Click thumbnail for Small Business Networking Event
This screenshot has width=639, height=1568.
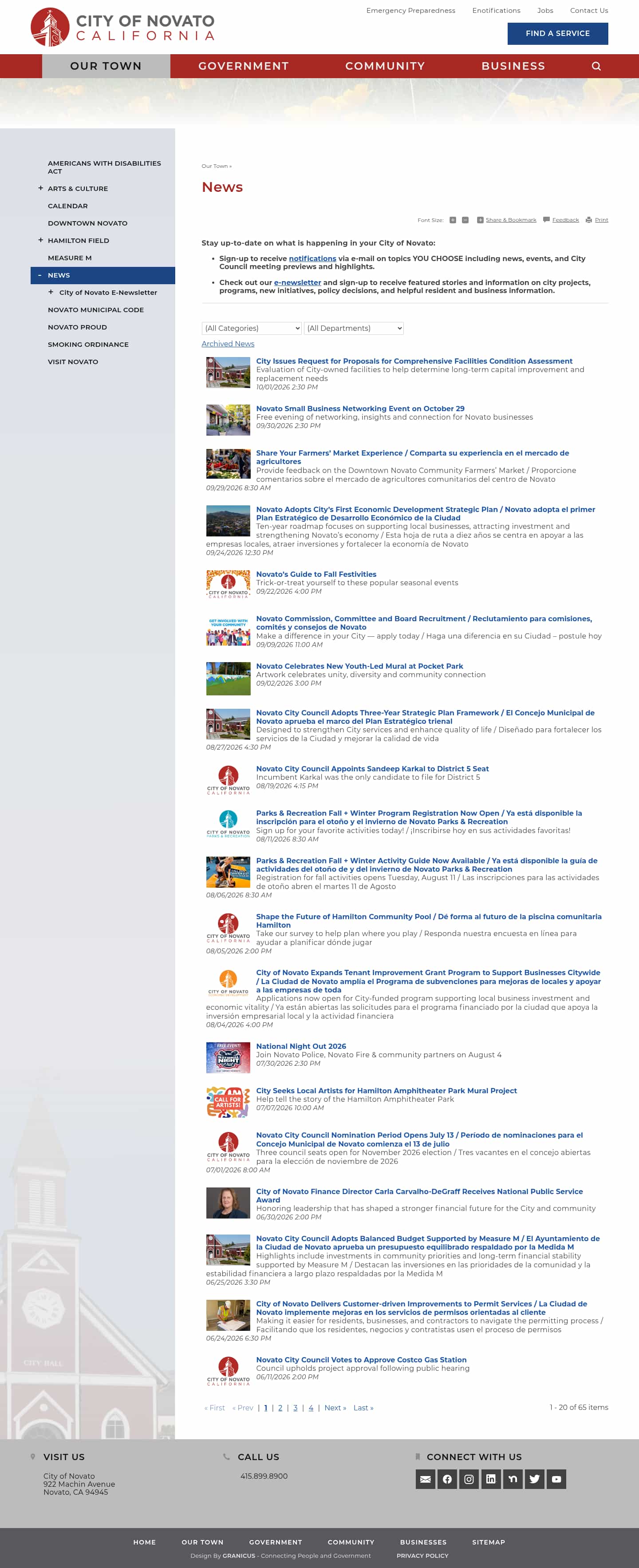click(228, 420)
